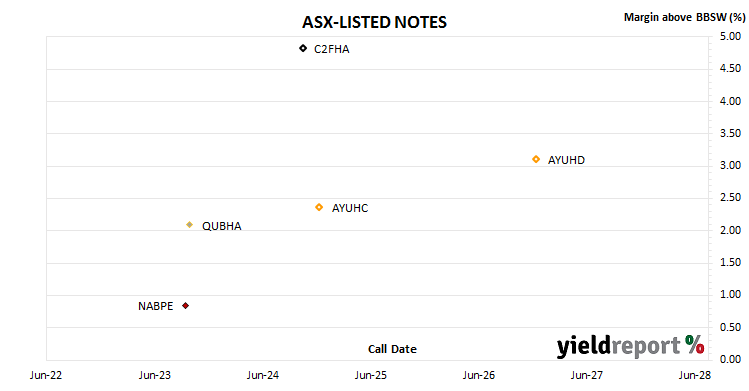This screenshot has height=391, width=749.
Task: Select the QUBHA diamond data point
Action: click(190, 224)
